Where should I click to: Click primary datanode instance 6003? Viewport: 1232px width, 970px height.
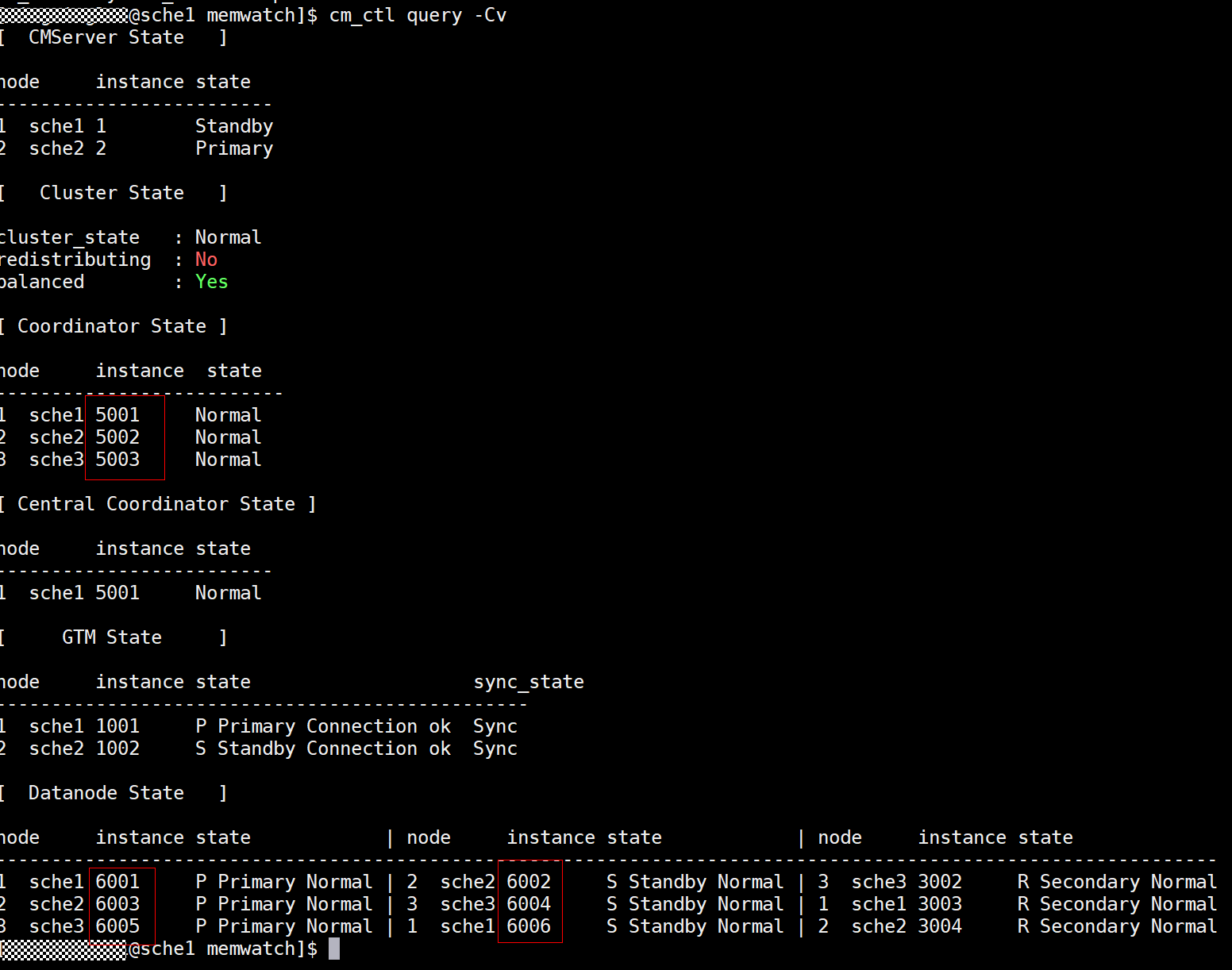click(x=117, y=904)
